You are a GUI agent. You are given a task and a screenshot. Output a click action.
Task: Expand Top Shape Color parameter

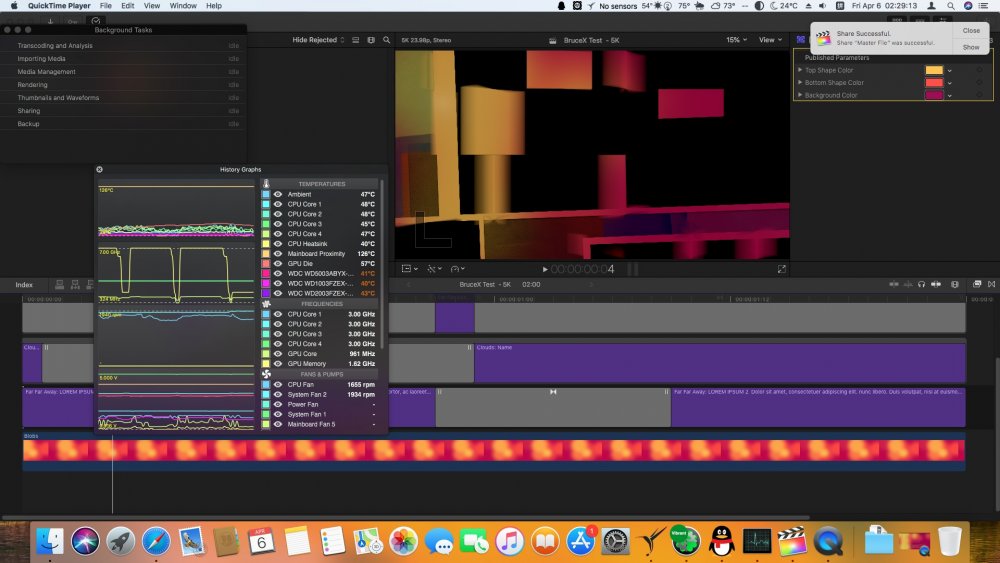(x=800, y=70)
